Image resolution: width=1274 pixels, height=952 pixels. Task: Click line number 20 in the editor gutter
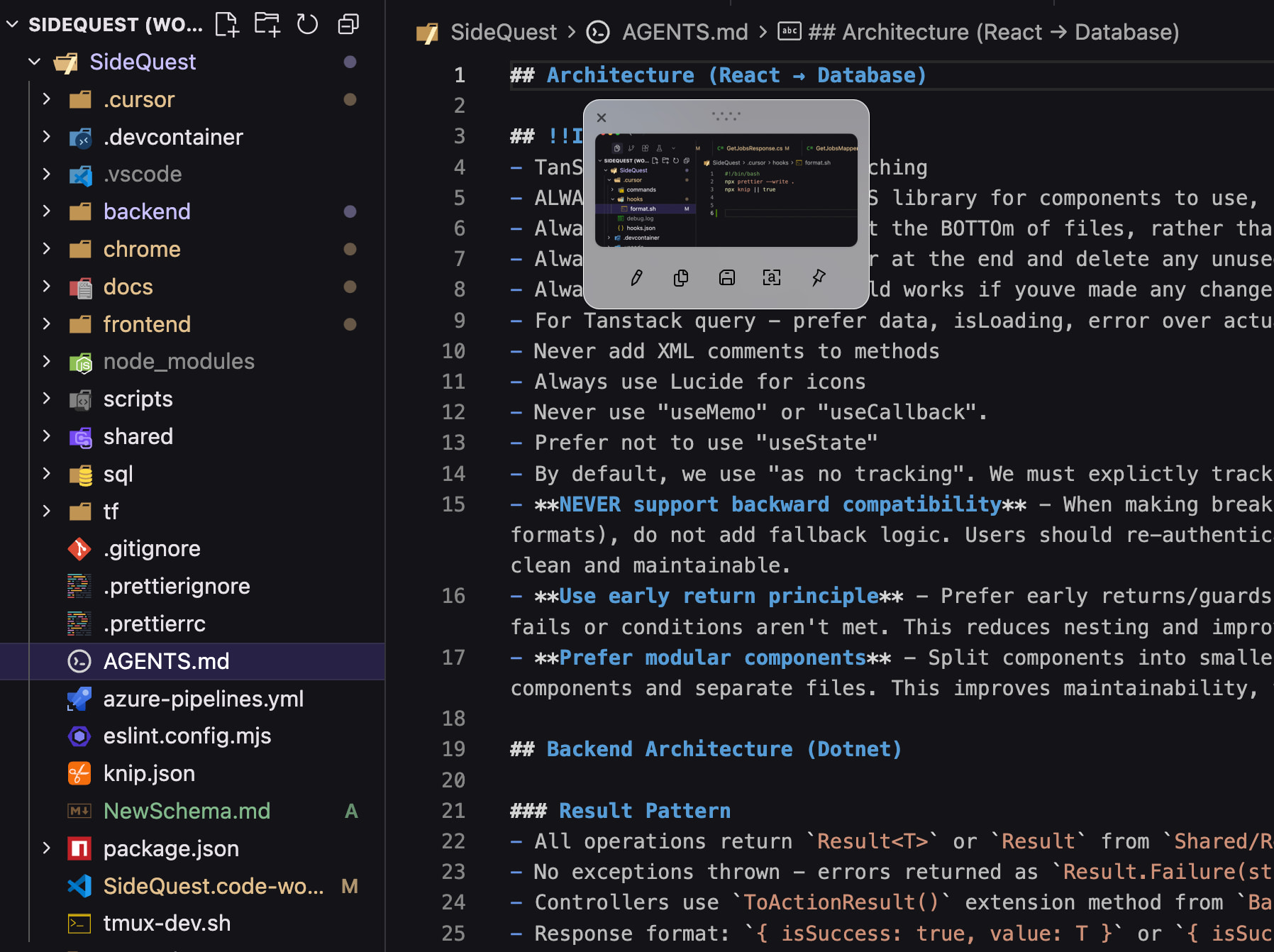click(453, 780)
